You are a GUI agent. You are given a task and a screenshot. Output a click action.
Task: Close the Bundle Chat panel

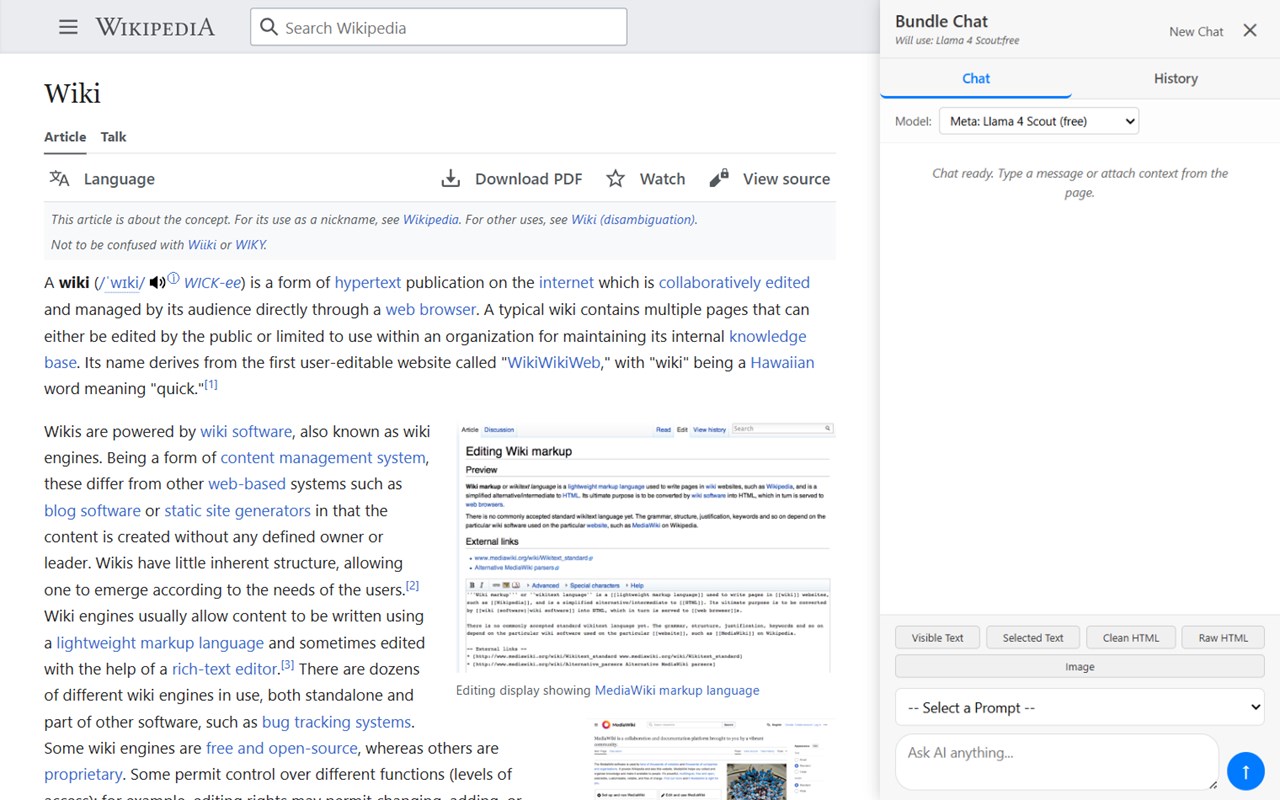coord(1250,30)
